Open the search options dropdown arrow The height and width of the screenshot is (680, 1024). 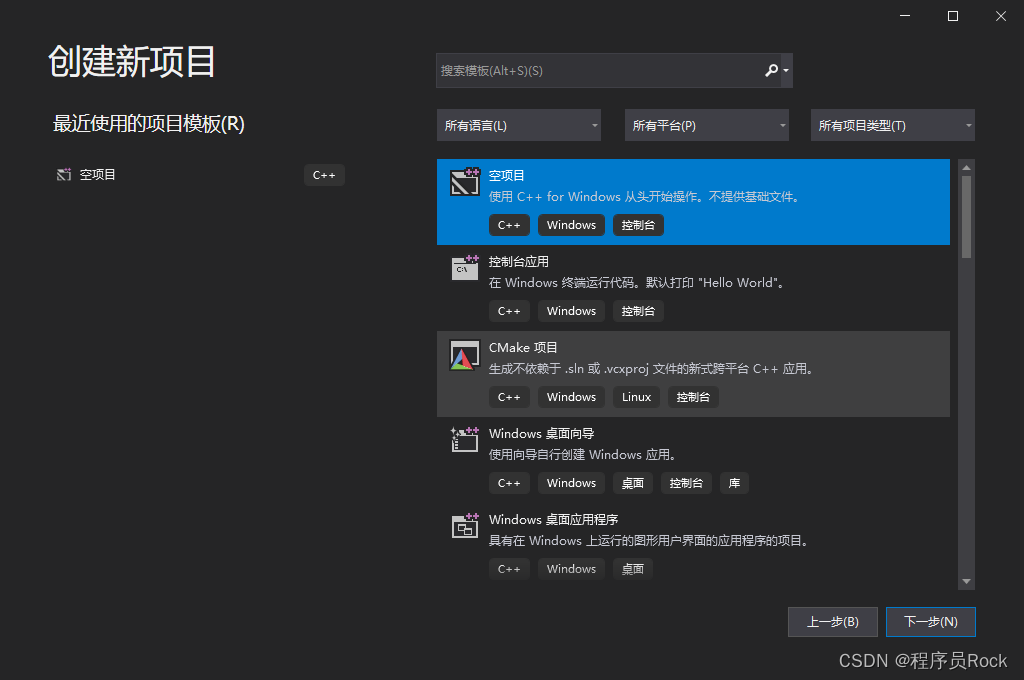pos(786,71)
